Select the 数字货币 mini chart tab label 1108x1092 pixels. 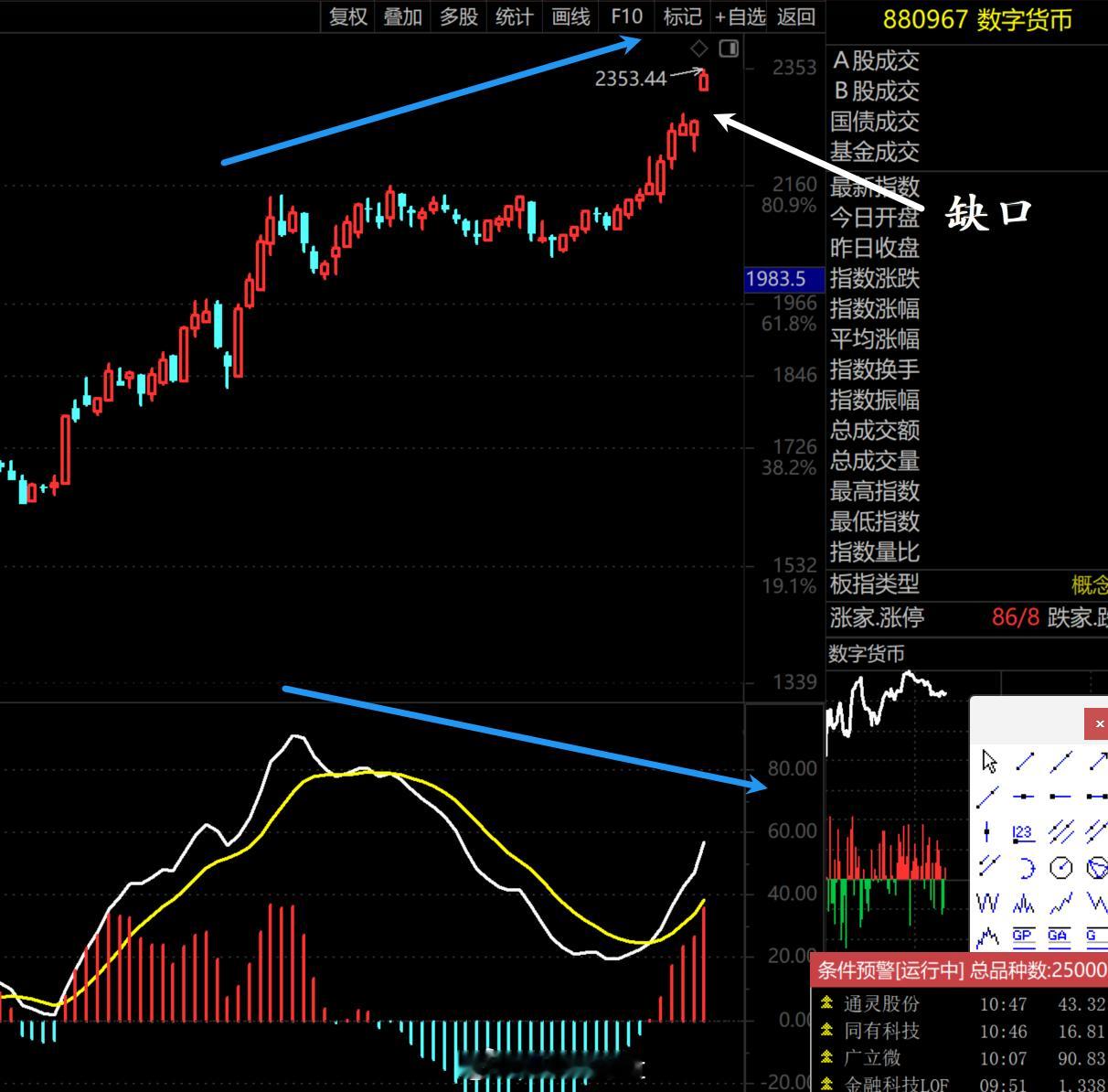[x=866, y=654]
